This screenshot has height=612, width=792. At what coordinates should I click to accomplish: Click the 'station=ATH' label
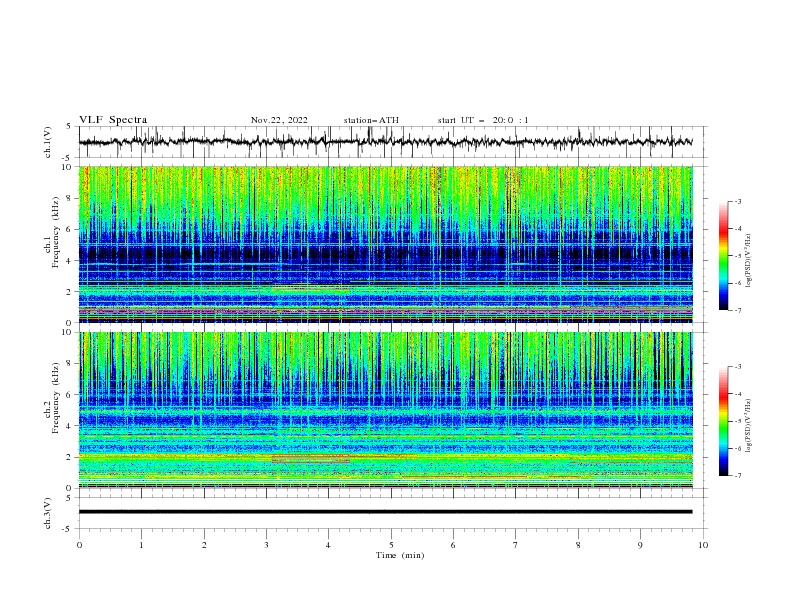tap(371, 120)
